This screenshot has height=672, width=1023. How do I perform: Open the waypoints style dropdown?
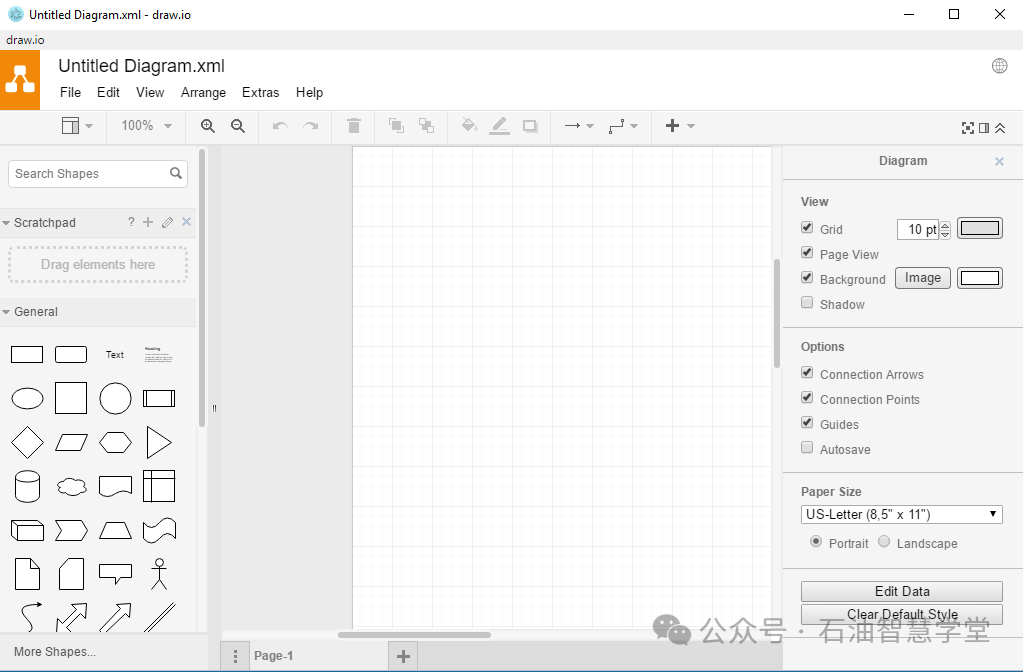[623, 126]
